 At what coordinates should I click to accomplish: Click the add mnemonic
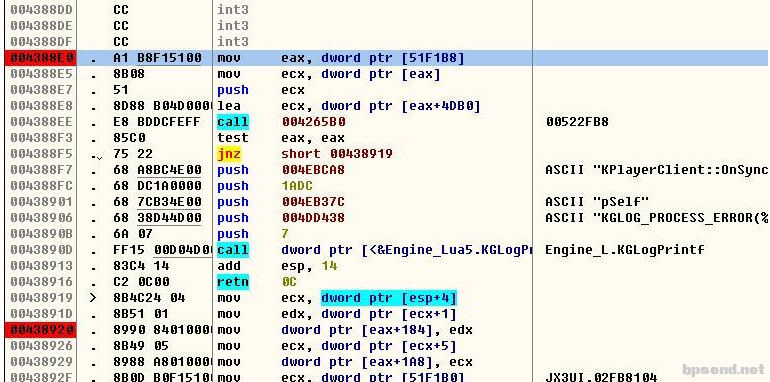coord(229,266)
